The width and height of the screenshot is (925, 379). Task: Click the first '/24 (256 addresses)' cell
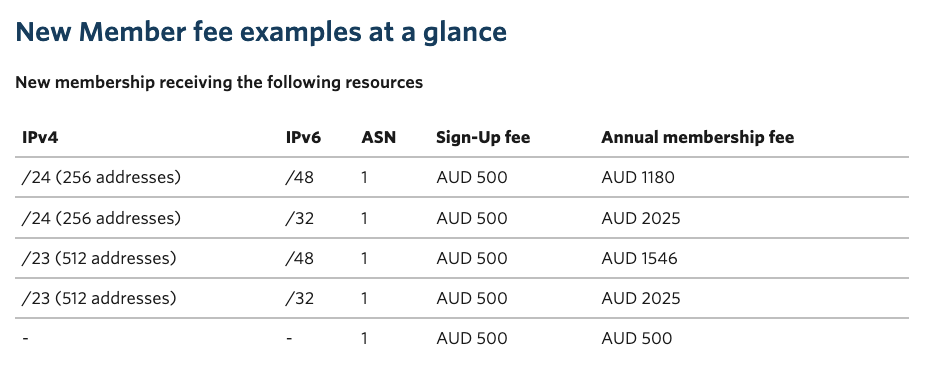pyautogui.click(x=101, y=177)
